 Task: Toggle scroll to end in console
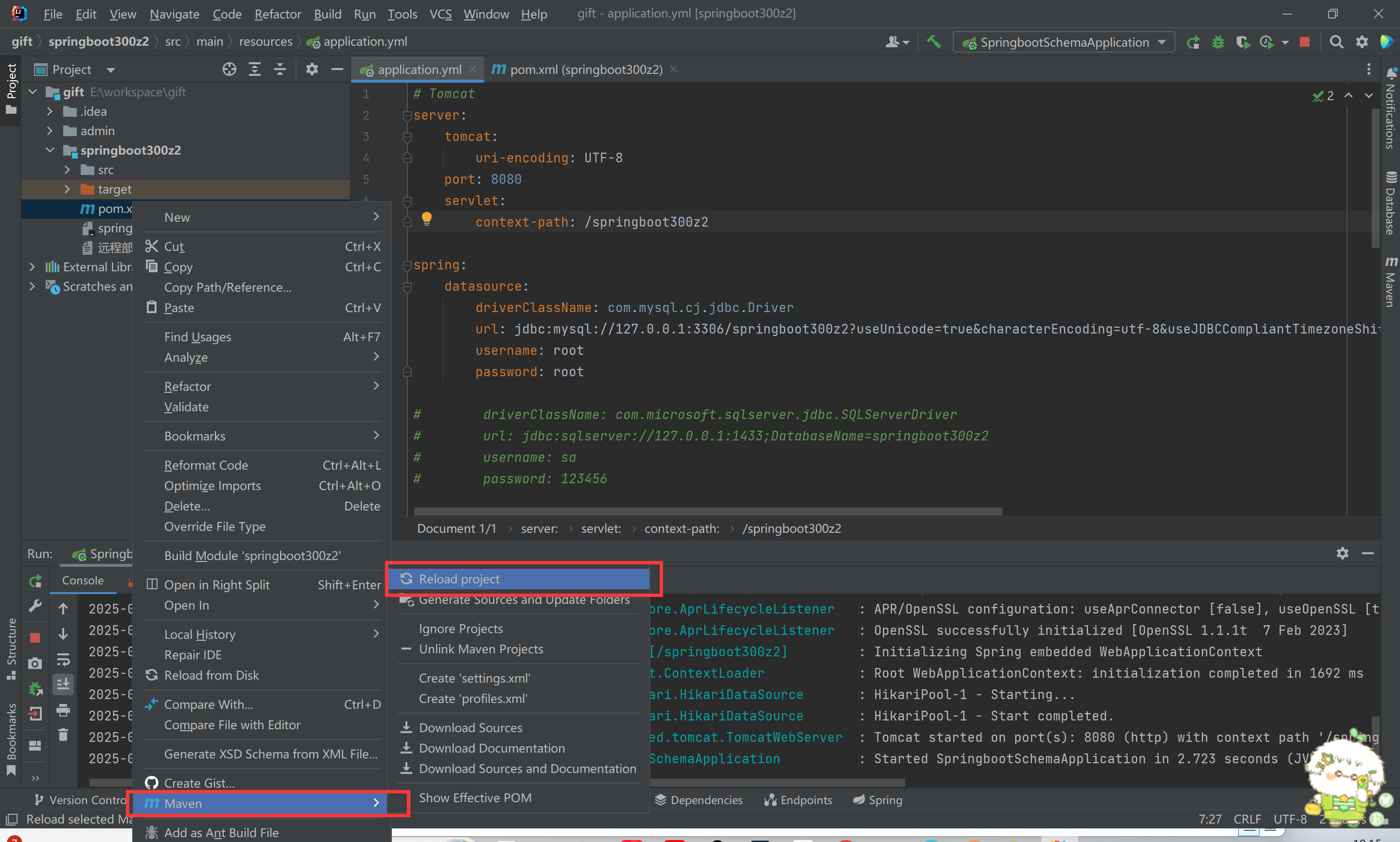pyautogui.click(x=63, y=684)
